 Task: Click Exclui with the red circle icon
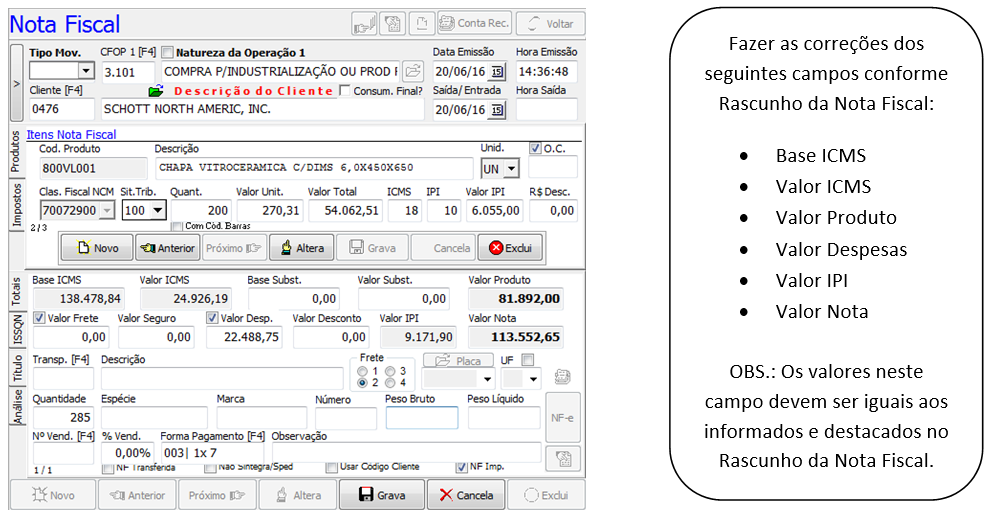tap(510, 248)
